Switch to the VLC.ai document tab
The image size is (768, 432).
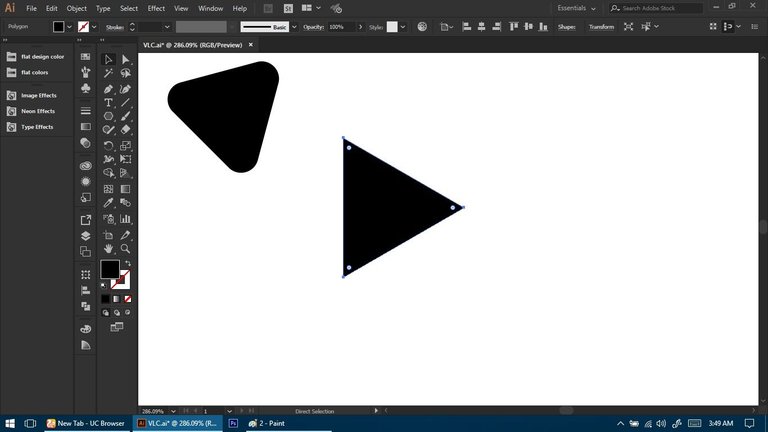tap(192, 45)
